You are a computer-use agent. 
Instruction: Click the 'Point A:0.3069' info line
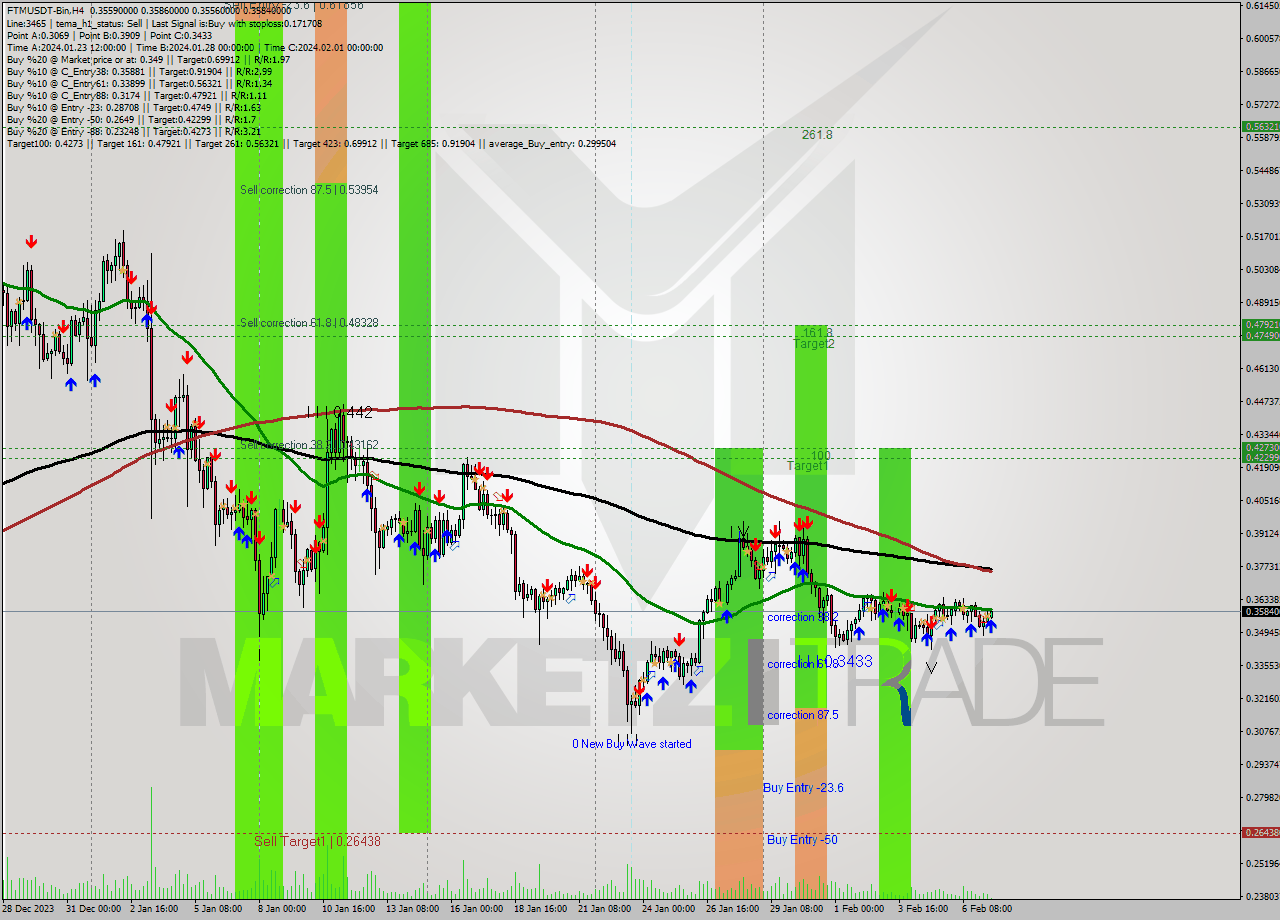109,35
